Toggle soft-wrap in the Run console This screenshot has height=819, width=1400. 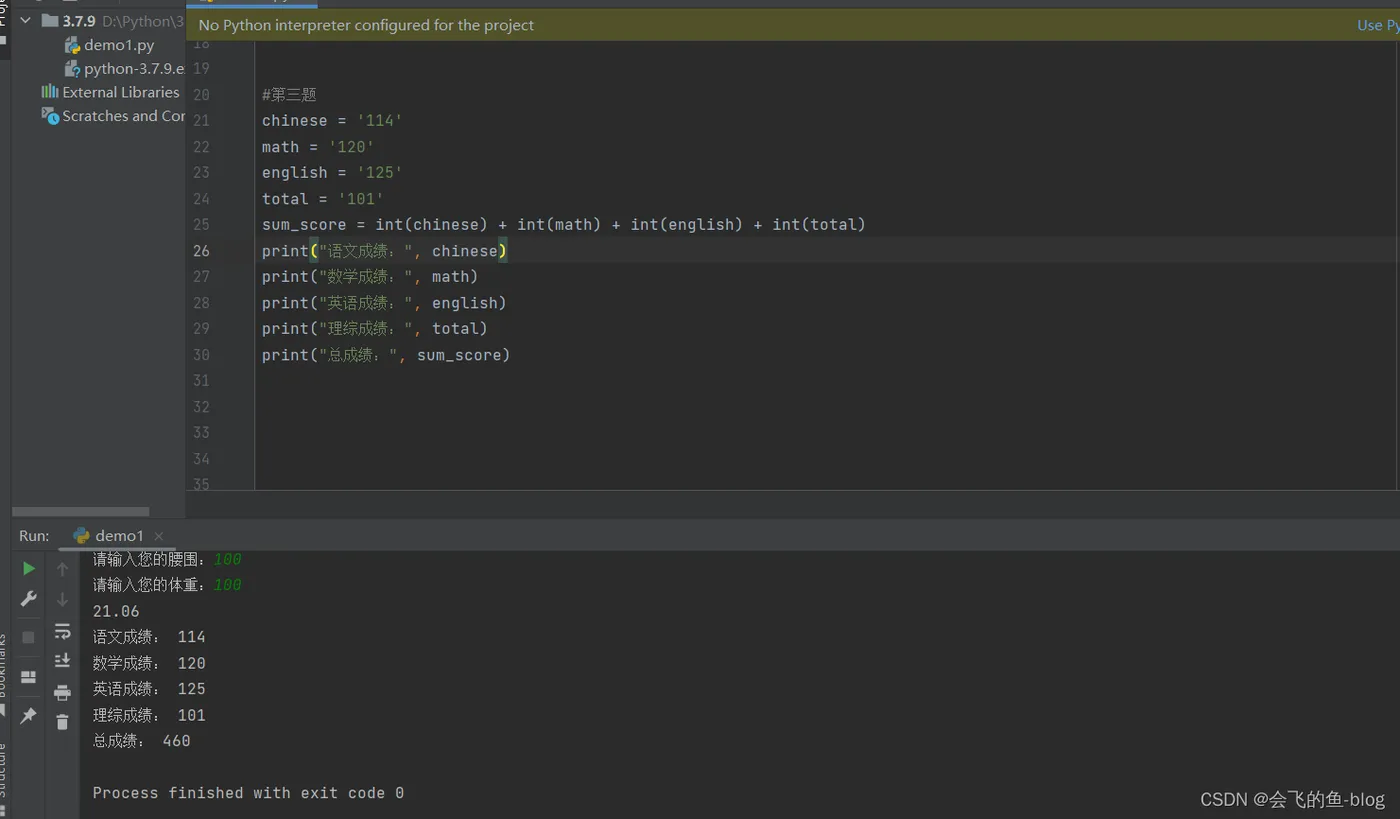[x=62, y=631]
